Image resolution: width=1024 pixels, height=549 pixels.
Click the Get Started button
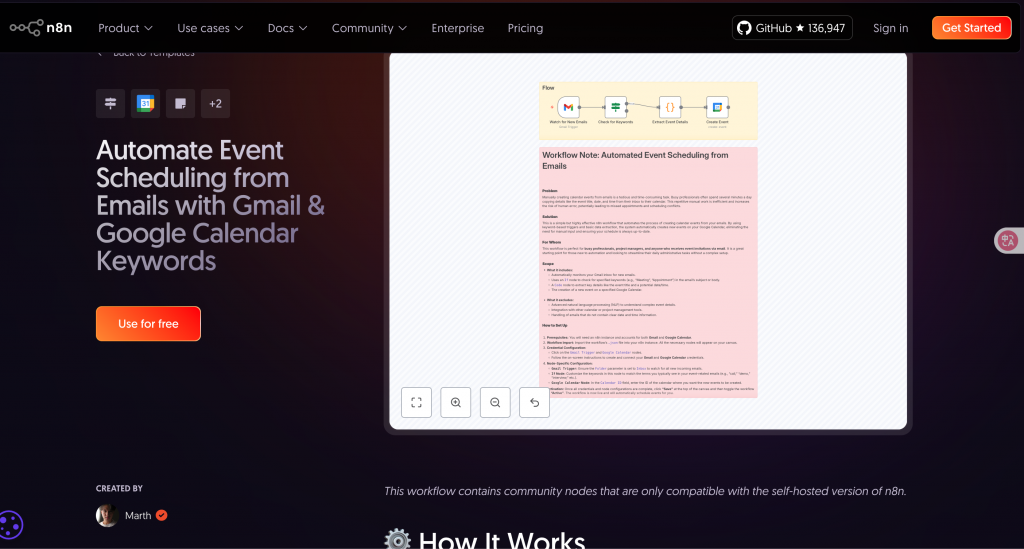[971, 28]
